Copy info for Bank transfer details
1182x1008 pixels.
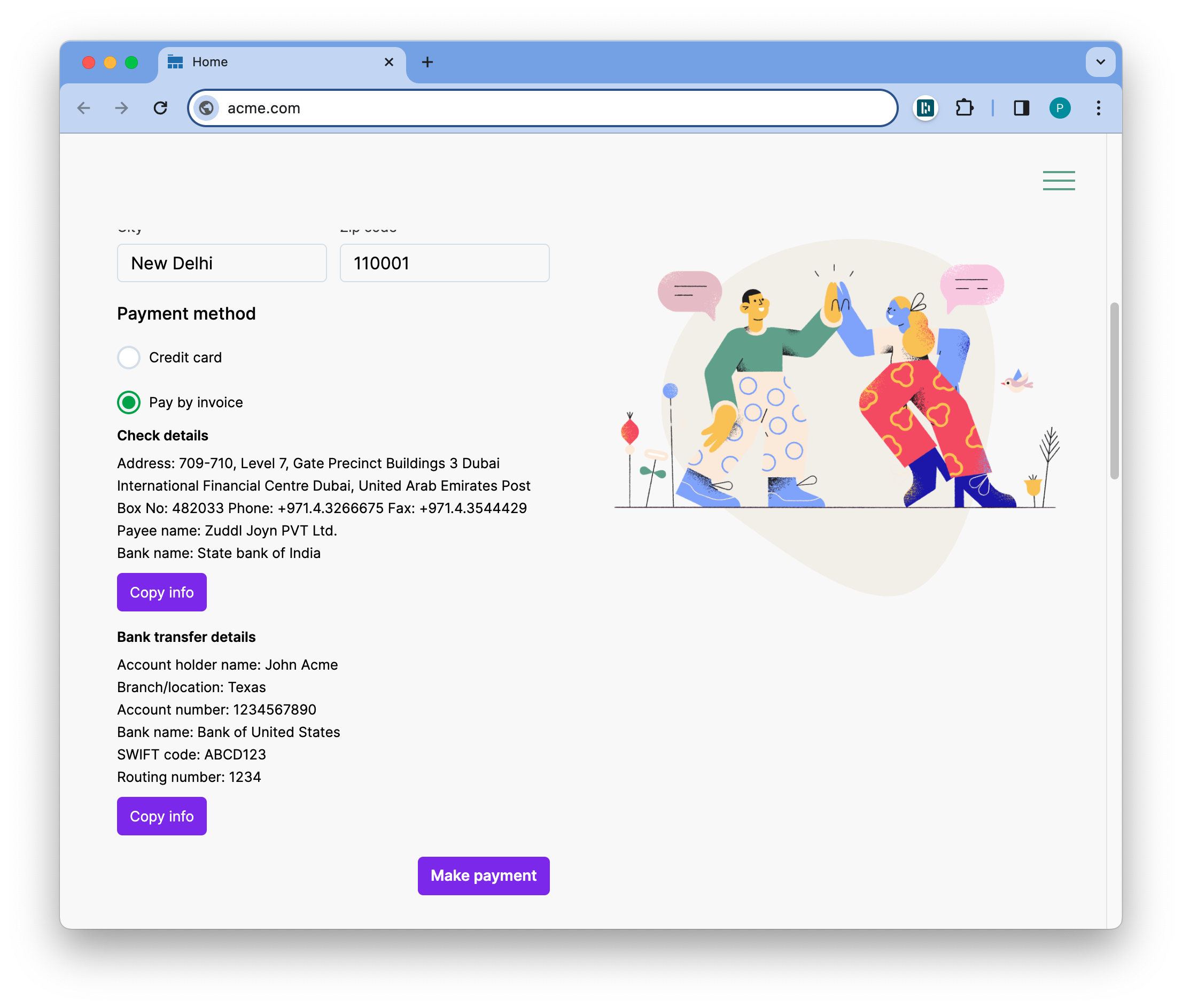161,816
